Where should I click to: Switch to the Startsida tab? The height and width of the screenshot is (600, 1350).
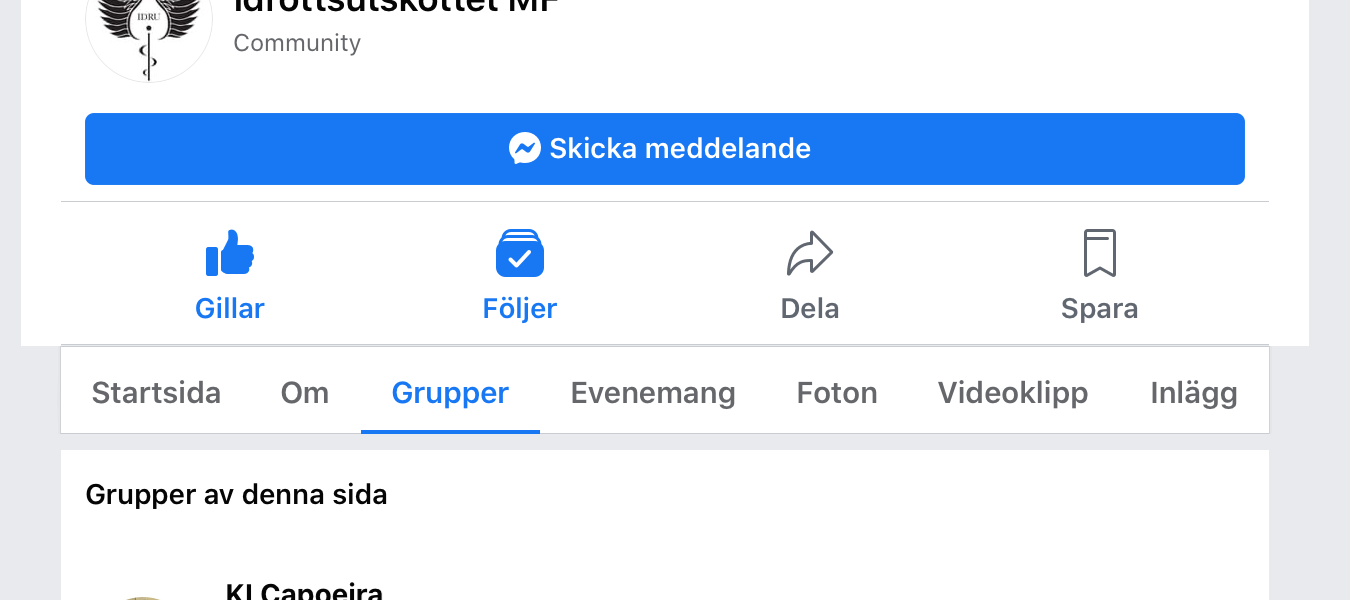(x=156, y=393)
